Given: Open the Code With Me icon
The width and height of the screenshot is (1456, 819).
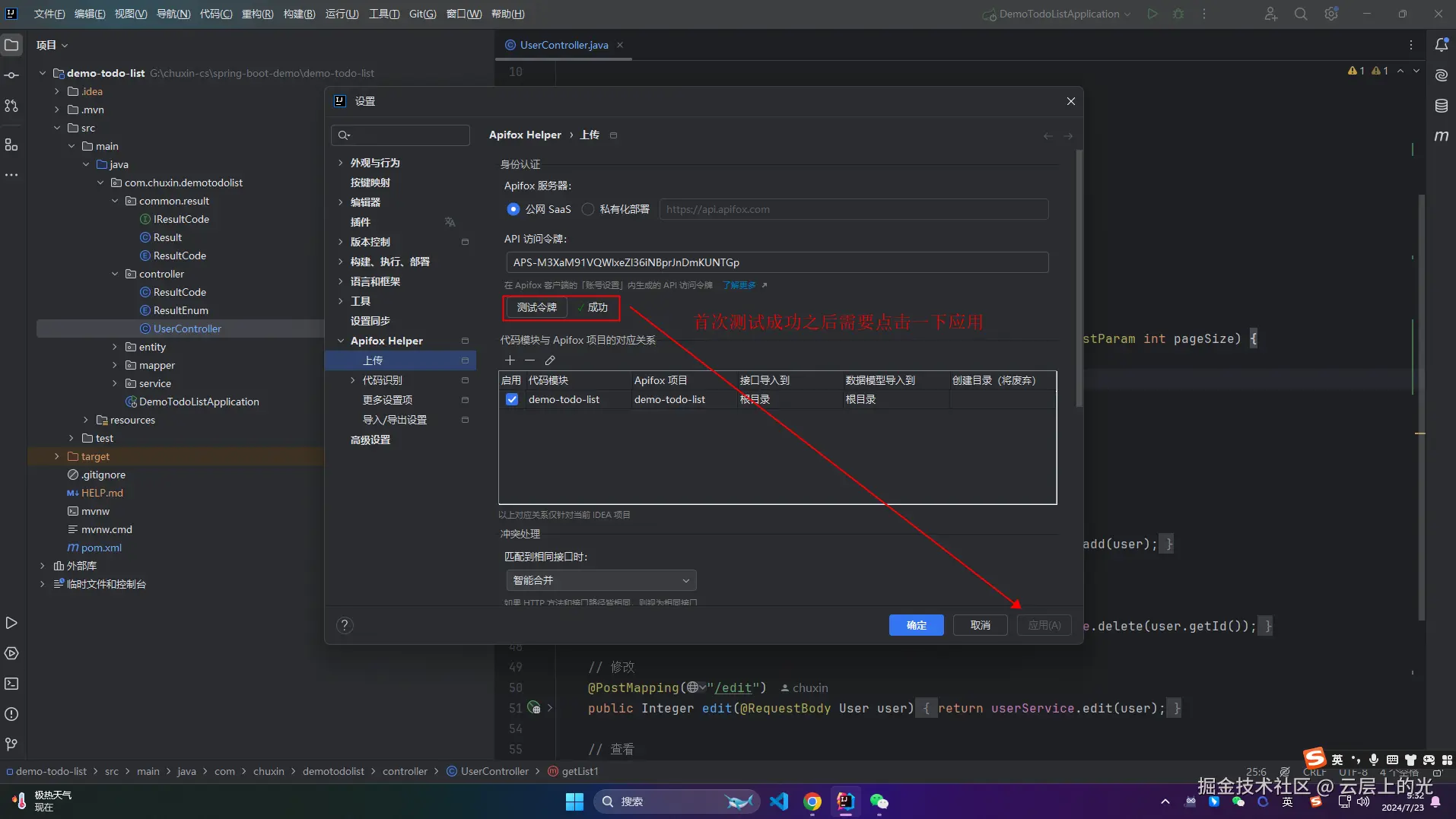Looking at the screenshot, I should pyautogui.click(x=1271, y=14).
